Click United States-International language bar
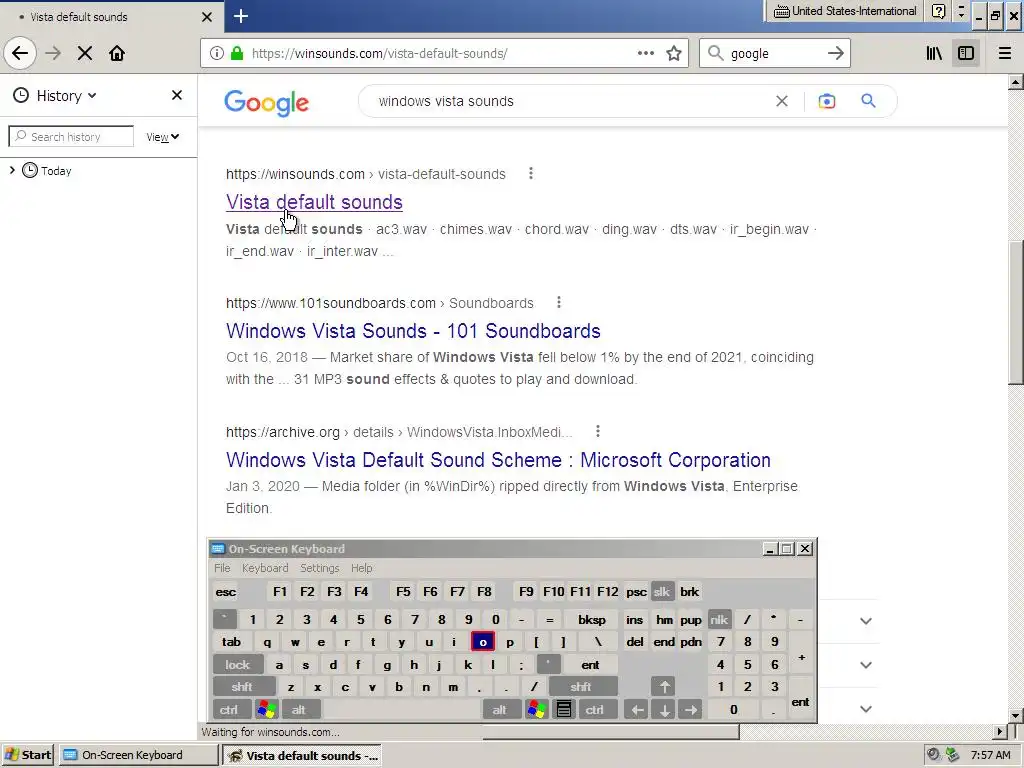The image size is (1024, 768). 845,11
